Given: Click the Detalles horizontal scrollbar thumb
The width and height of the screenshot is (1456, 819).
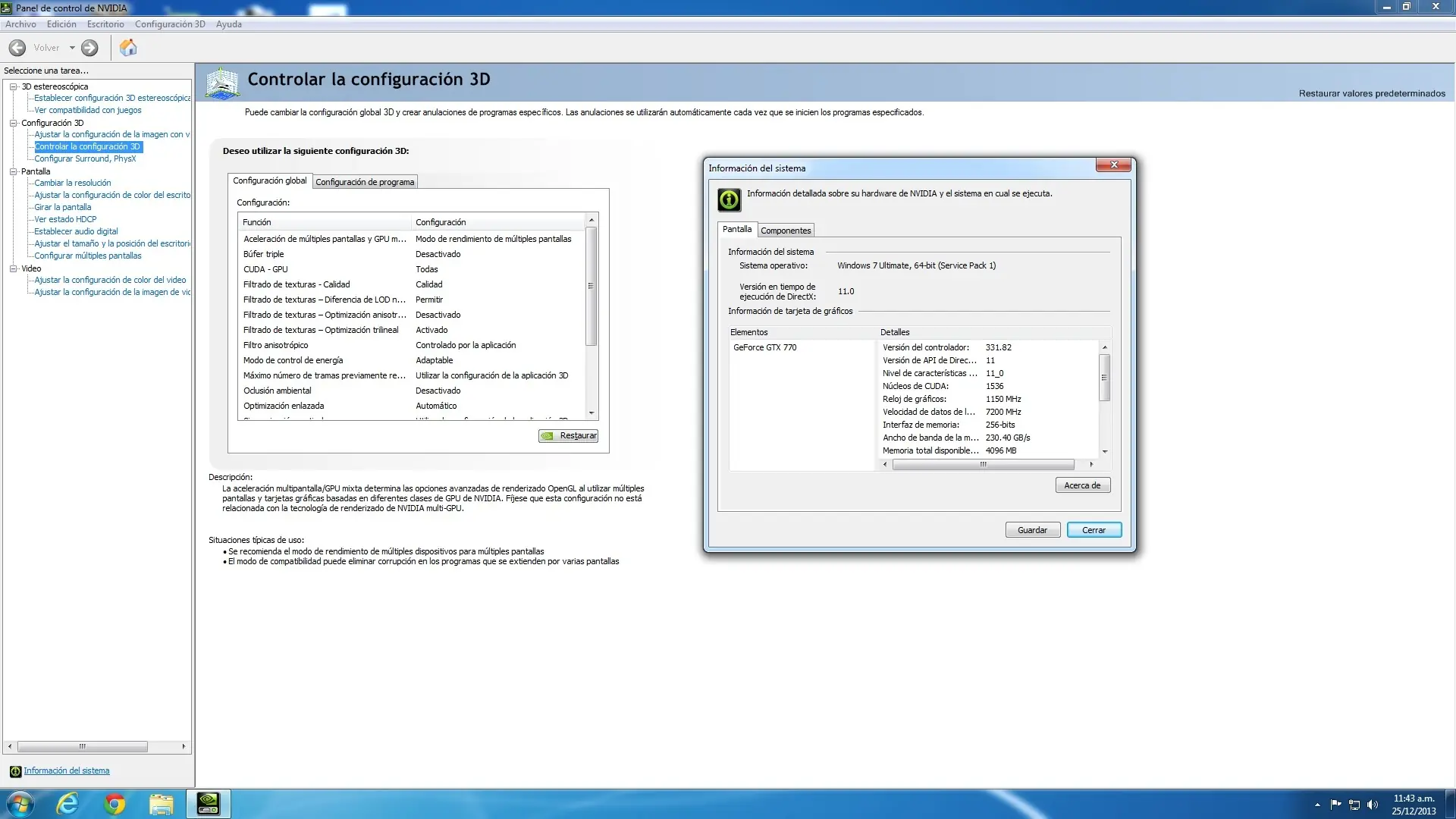Looking at the screenshot, I should [984, 465].
